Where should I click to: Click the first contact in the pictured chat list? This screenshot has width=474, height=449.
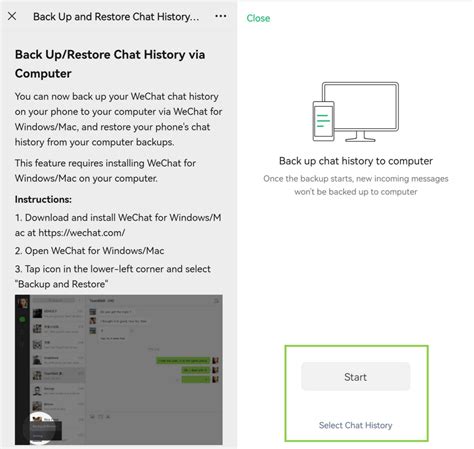tap(58, 313)
